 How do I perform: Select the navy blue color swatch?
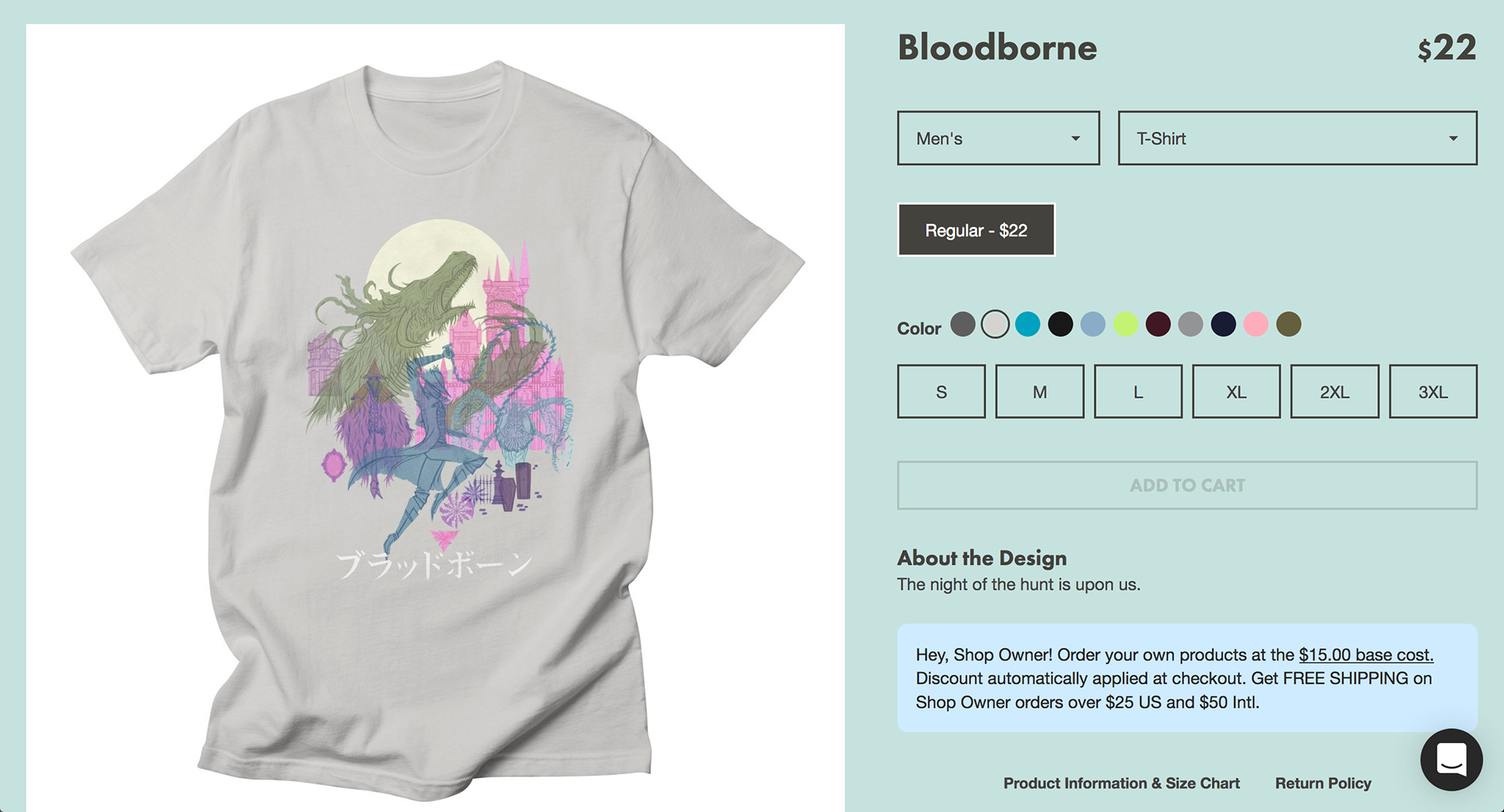1224,324
